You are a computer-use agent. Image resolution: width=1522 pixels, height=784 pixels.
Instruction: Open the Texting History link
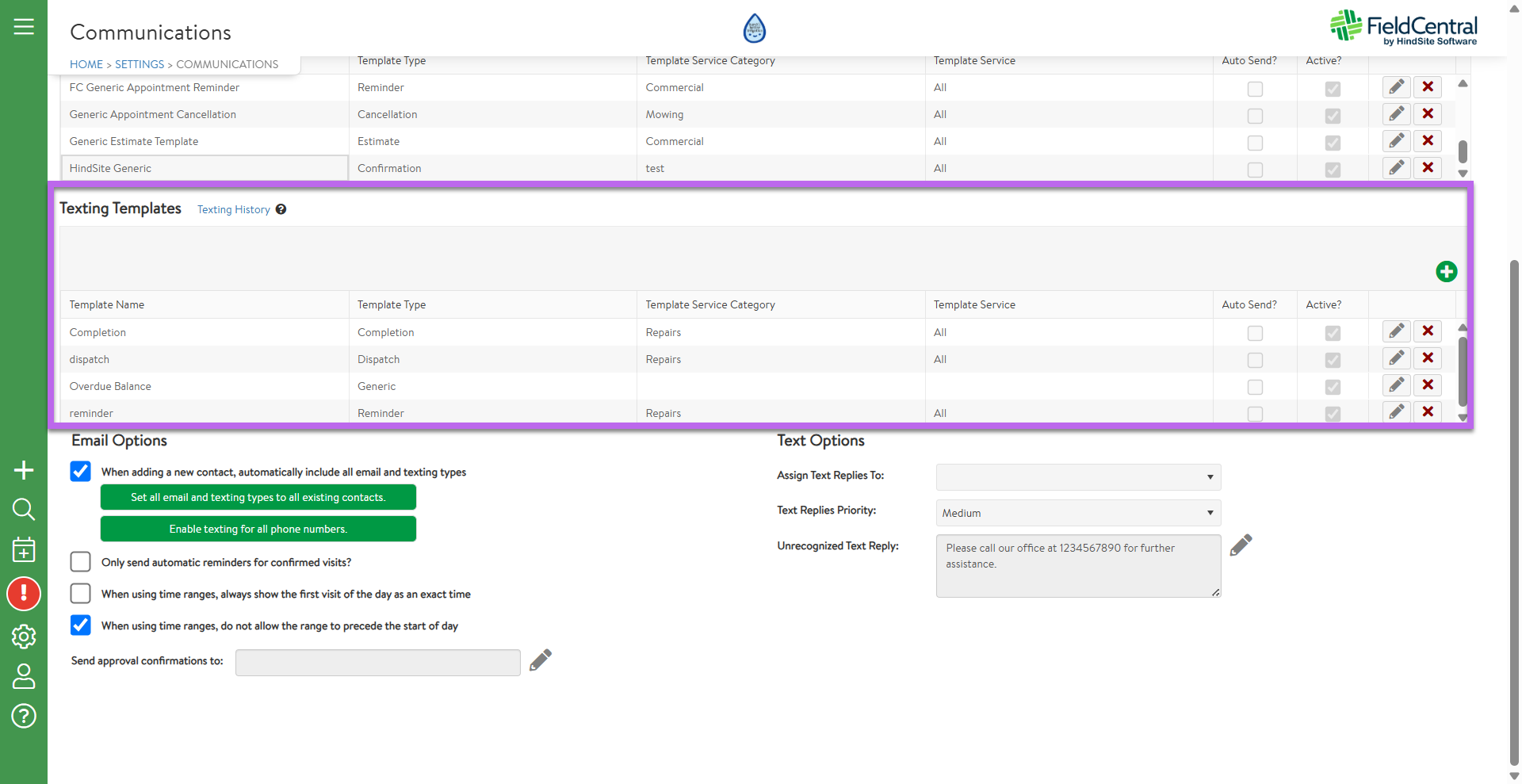[x=234, y=209]
